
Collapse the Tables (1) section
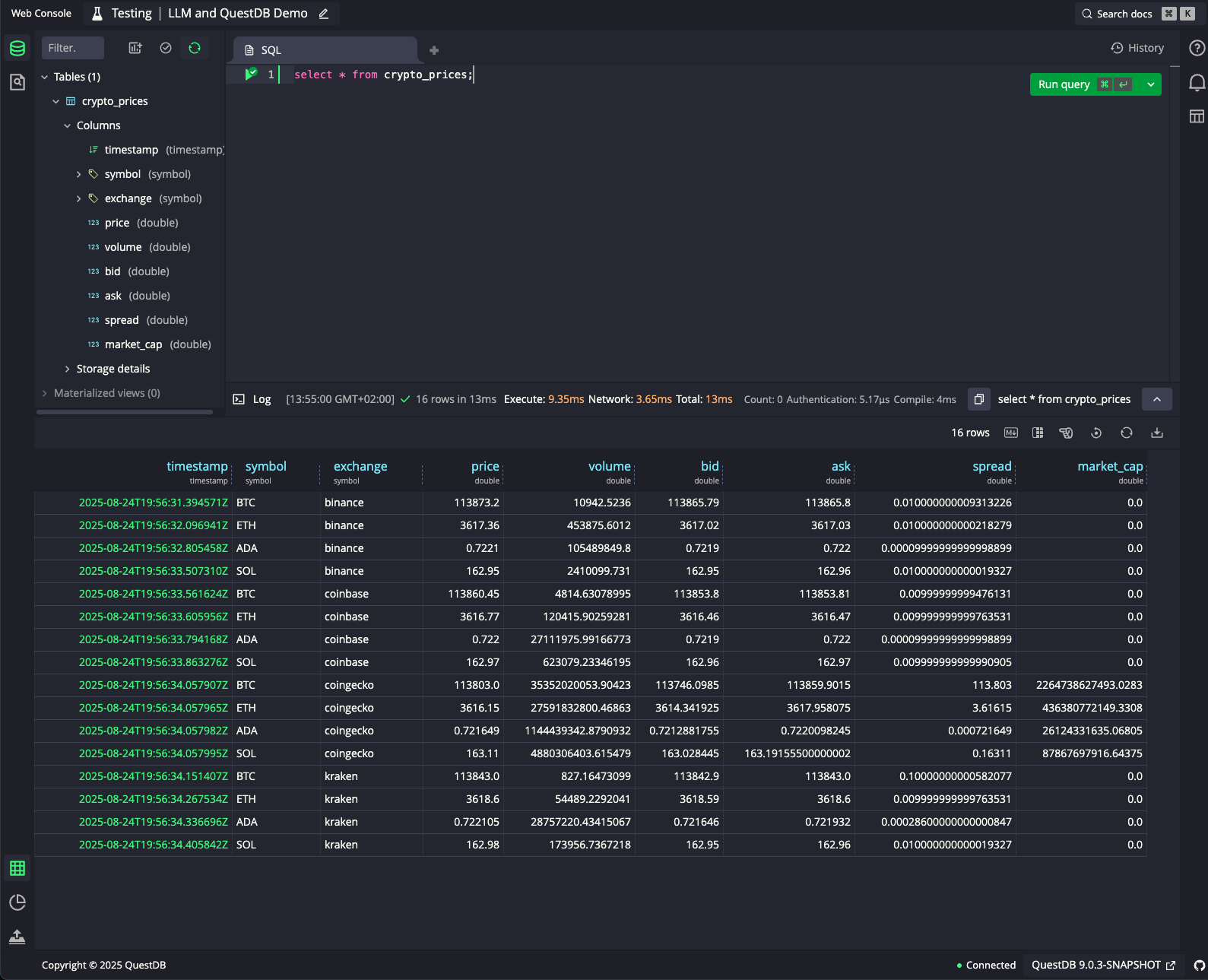pos(45,77)
